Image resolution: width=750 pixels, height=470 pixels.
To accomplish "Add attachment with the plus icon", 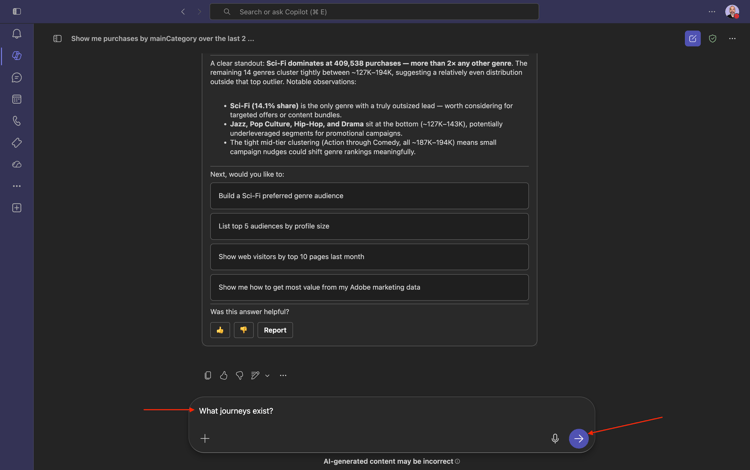I will (x=205, y=438).
